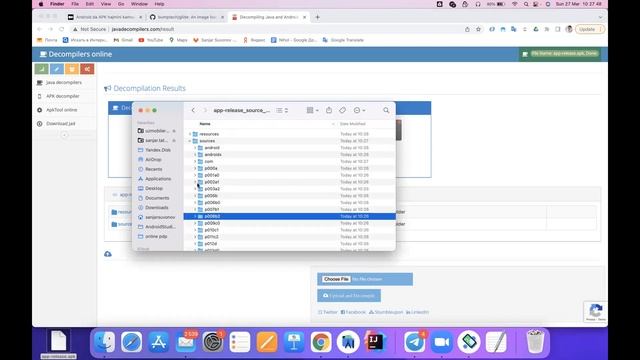Share page on Twitter link
The height and width of the screenshot is (360, 640).
click(328, 312)
